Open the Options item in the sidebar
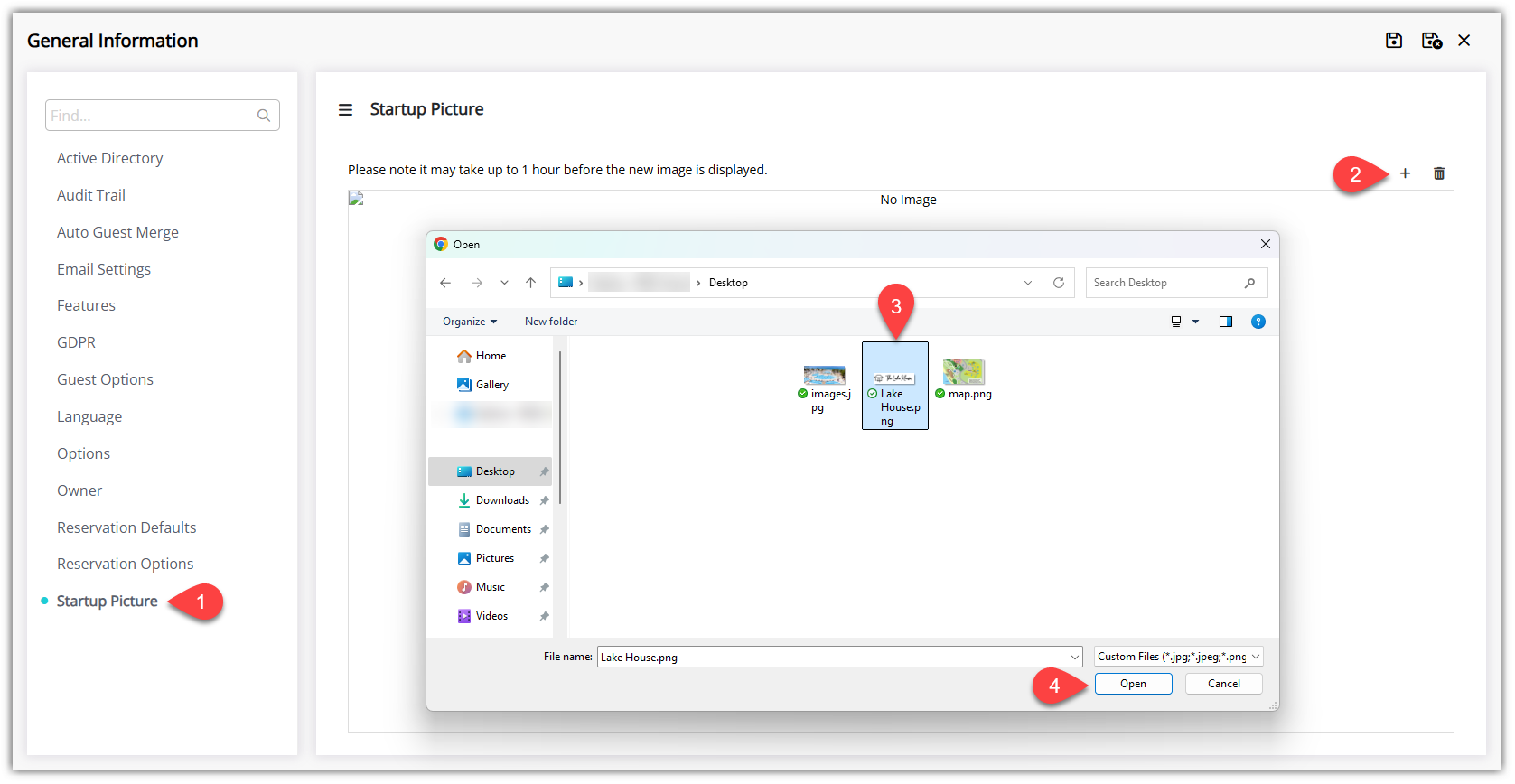This screenshot has height=784, width=1515. [83, 453]
